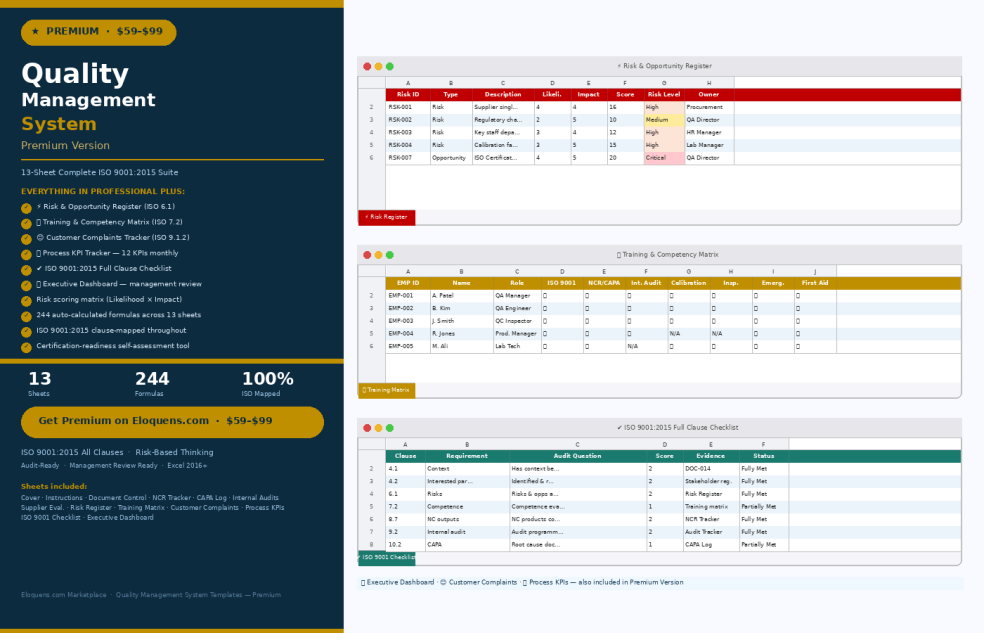Select cell RSK-007
984x633 pixels.
[408, 158]
